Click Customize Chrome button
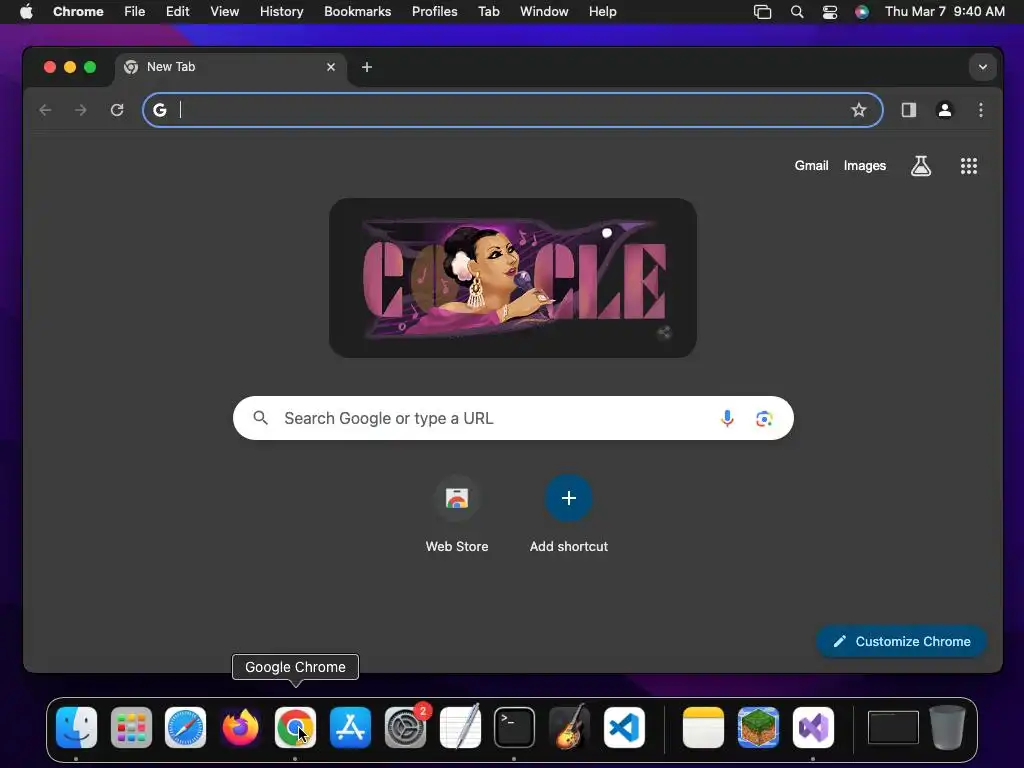Image resolution: width=1024 pixels, height=768 pixels. point(901,641)
